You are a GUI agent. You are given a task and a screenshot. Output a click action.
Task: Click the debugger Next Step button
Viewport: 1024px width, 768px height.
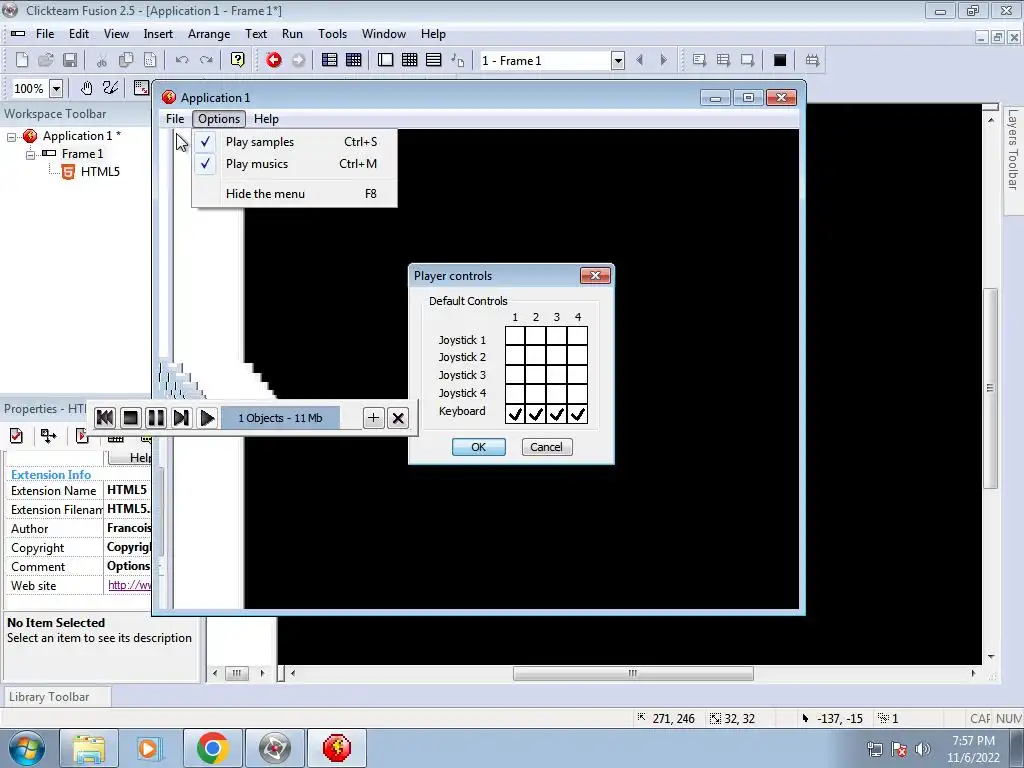pyautogui.click(x=181, y=418)
